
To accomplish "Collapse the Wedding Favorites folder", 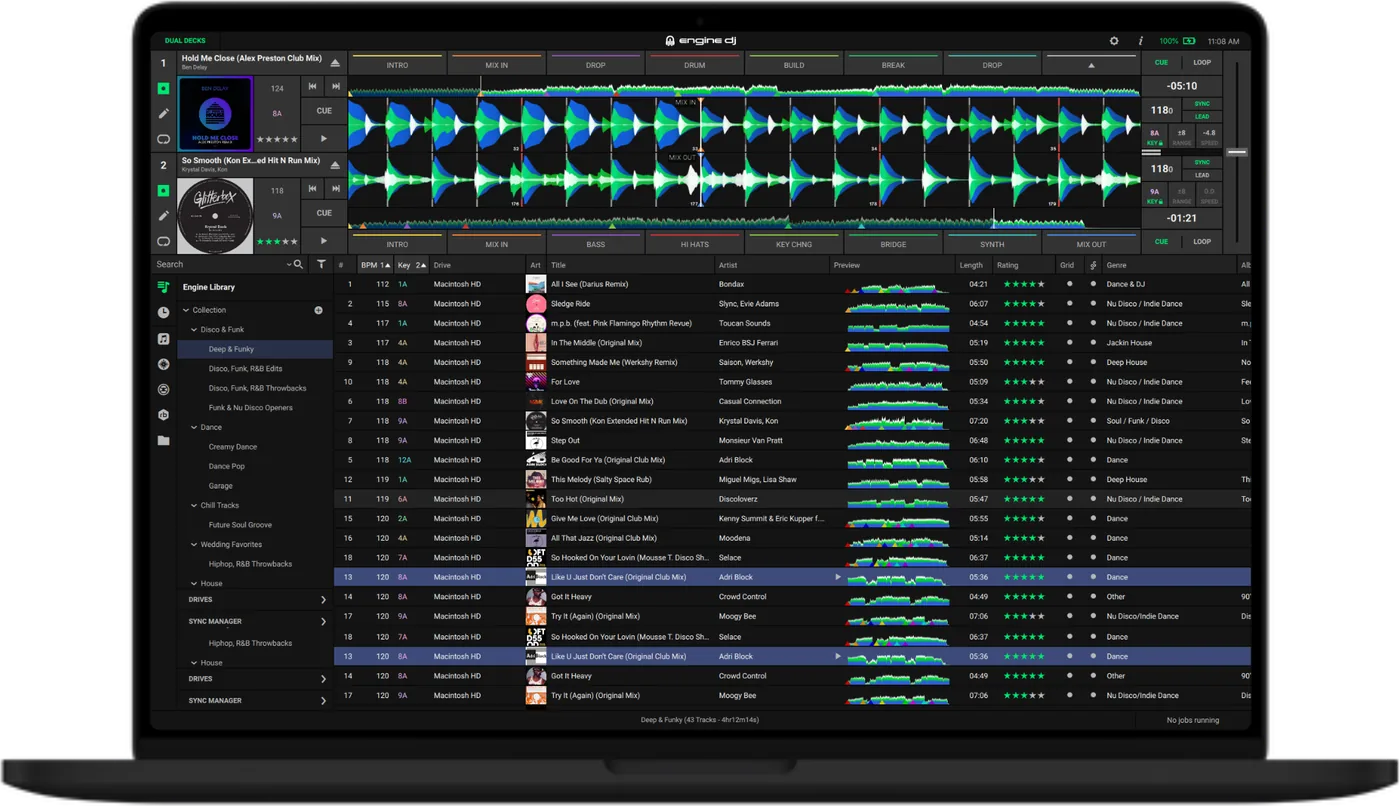I will pos(194,545).
